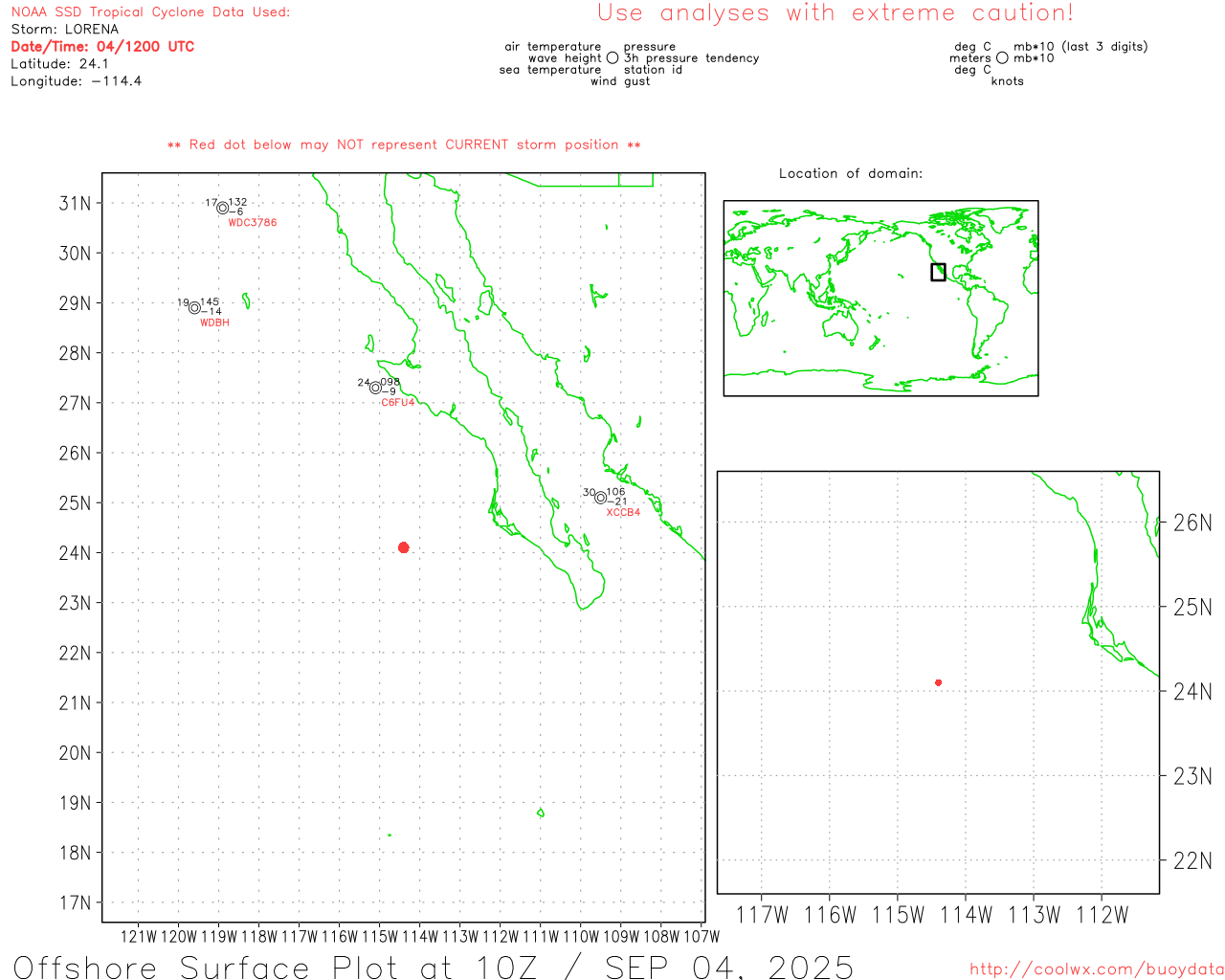1225x980 pixels.
Task: Click the left legend station circle
Action: (612, 58)
